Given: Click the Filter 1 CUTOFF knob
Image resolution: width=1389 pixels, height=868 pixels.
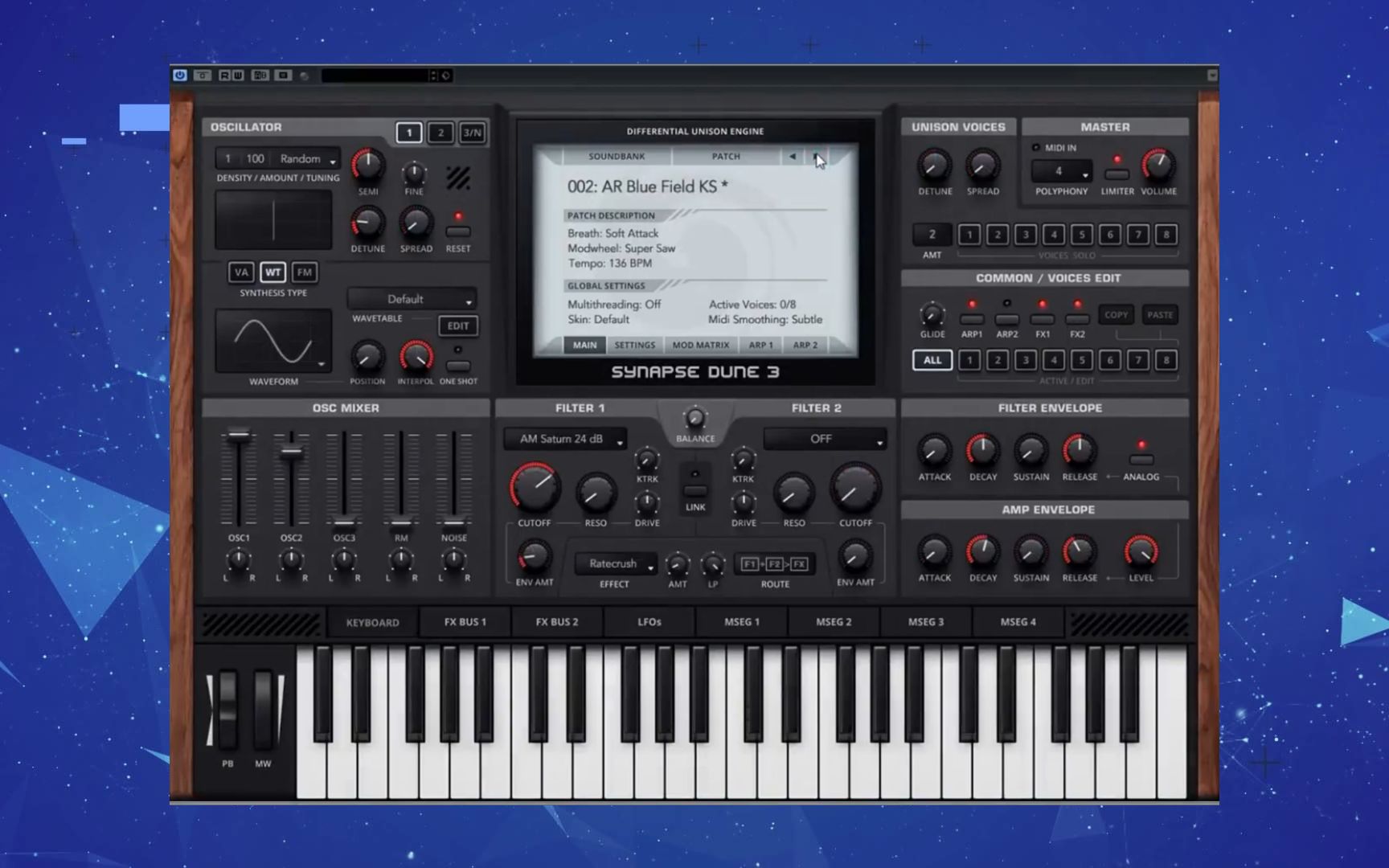Looking at the screenshot, I should pos(535,488).
